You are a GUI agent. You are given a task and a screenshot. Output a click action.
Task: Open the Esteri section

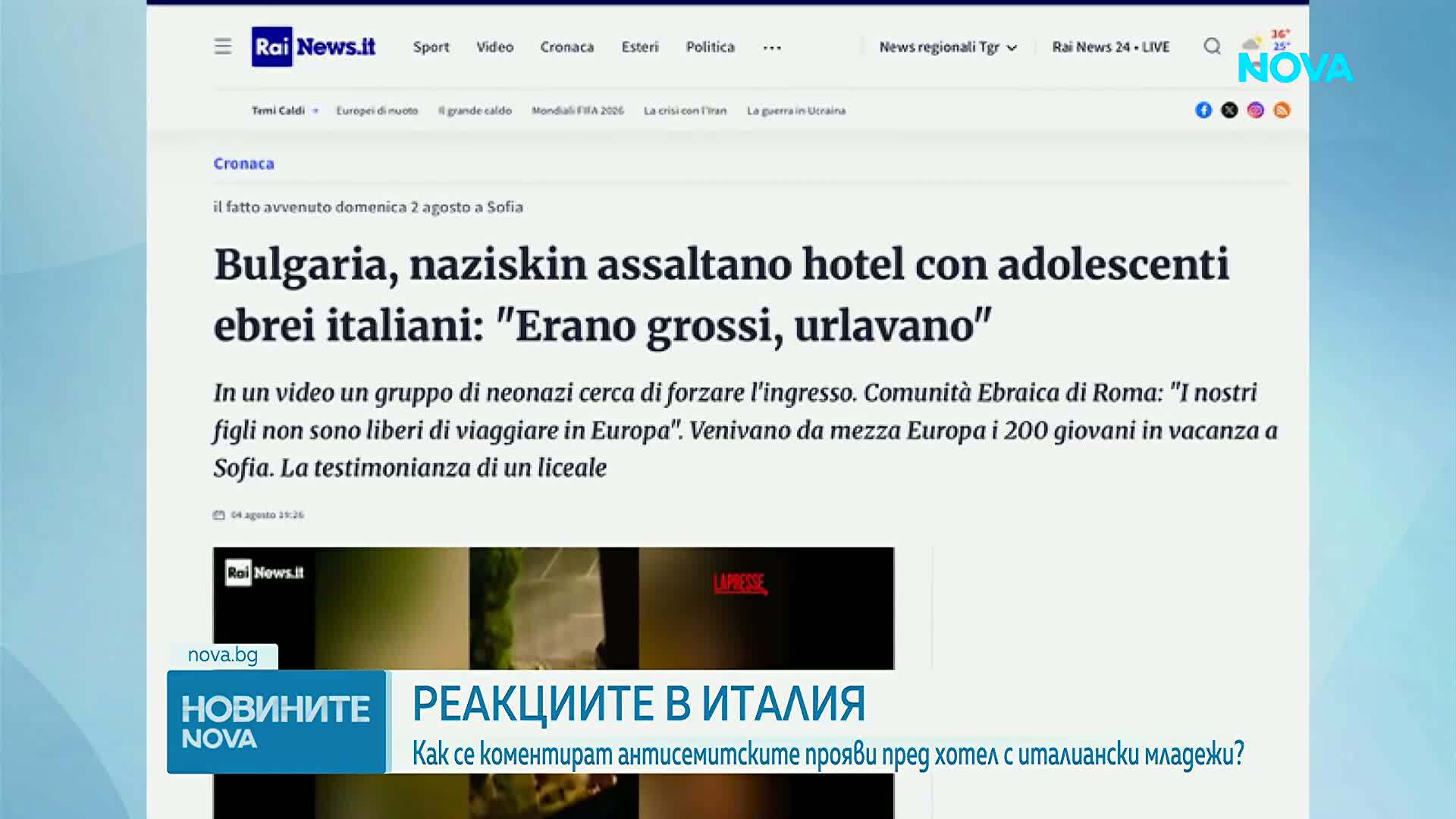pos(640,47)
